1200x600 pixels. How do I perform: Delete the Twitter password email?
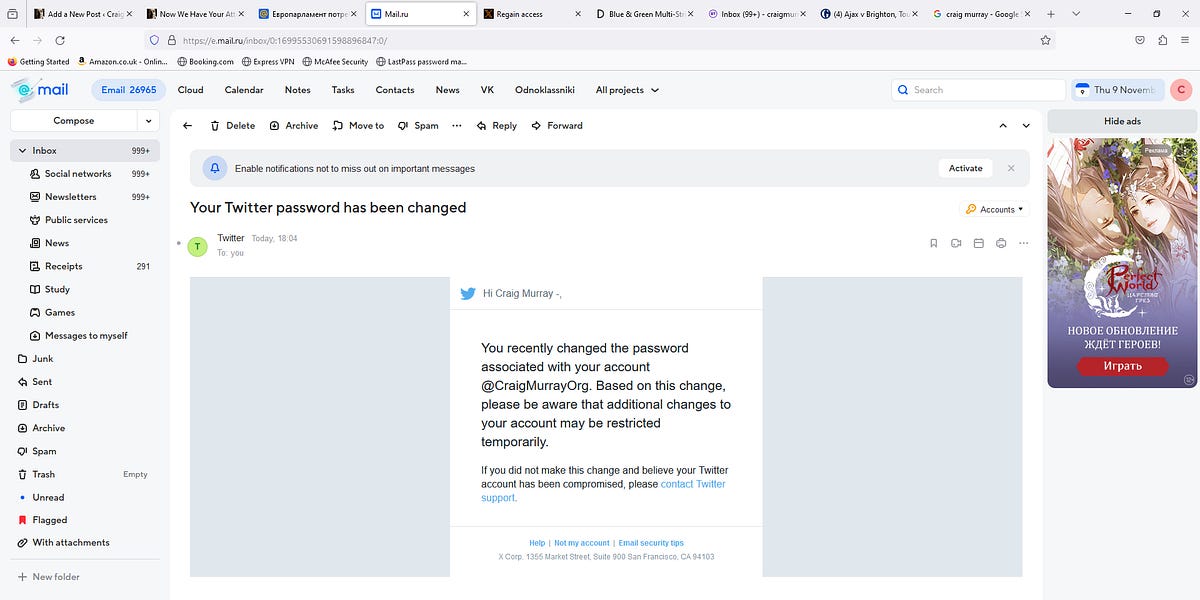pyautogui.click(x=232, y=125)
